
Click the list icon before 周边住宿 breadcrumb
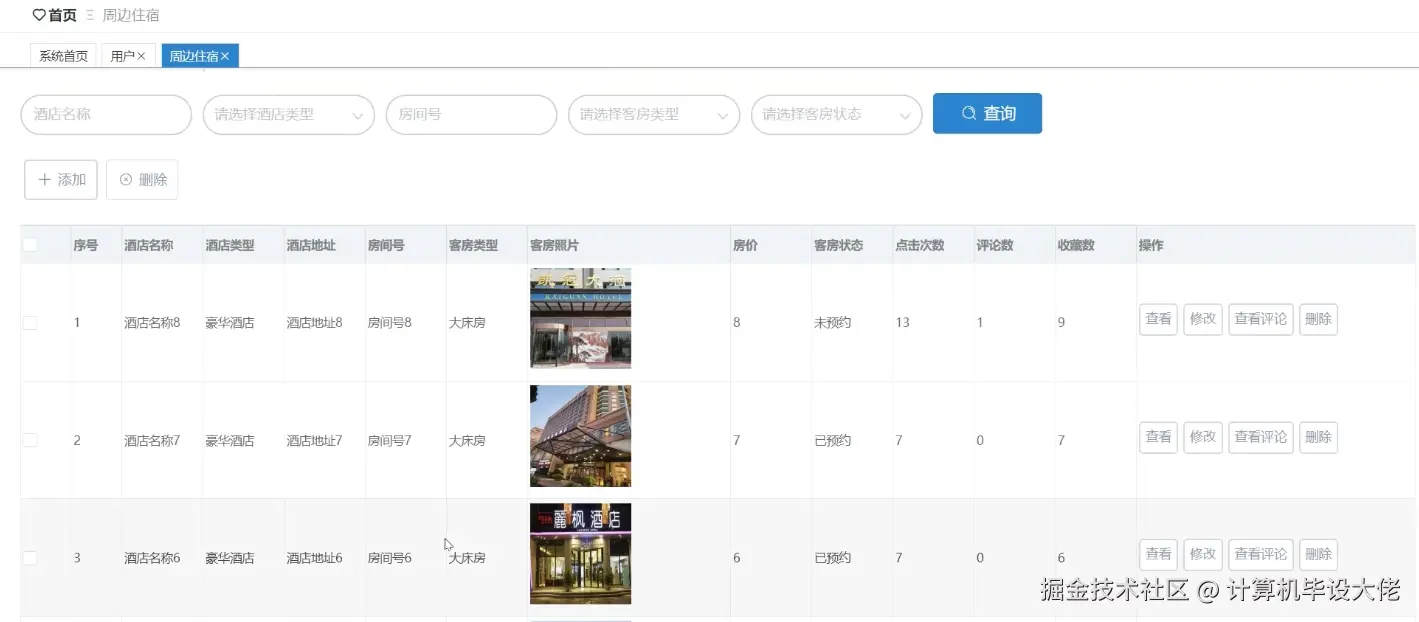[88, 15]
